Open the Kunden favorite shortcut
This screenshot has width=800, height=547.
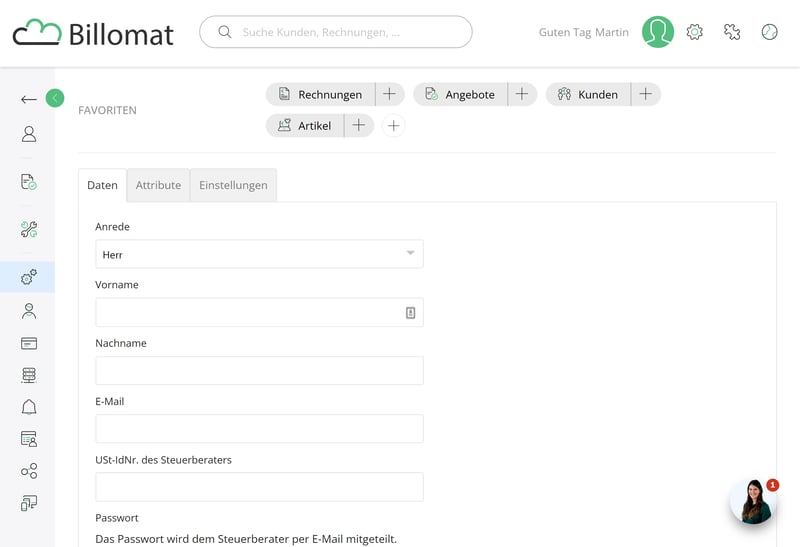[x=589, y=94]
